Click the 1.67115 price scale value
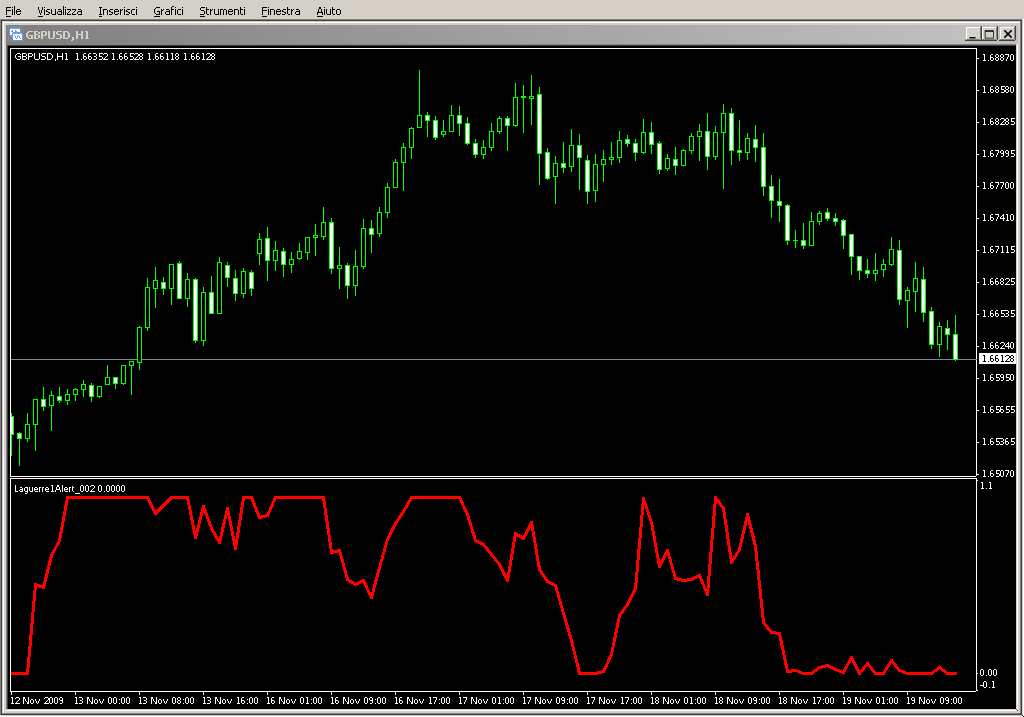This screenshot has height=717, width=1024. click(999, 249)
